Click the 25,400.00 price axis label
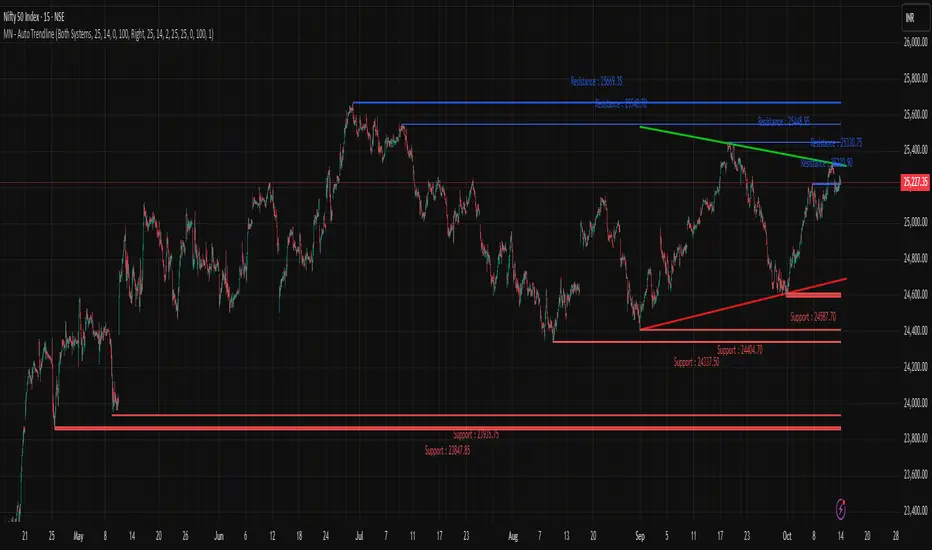 915,150
